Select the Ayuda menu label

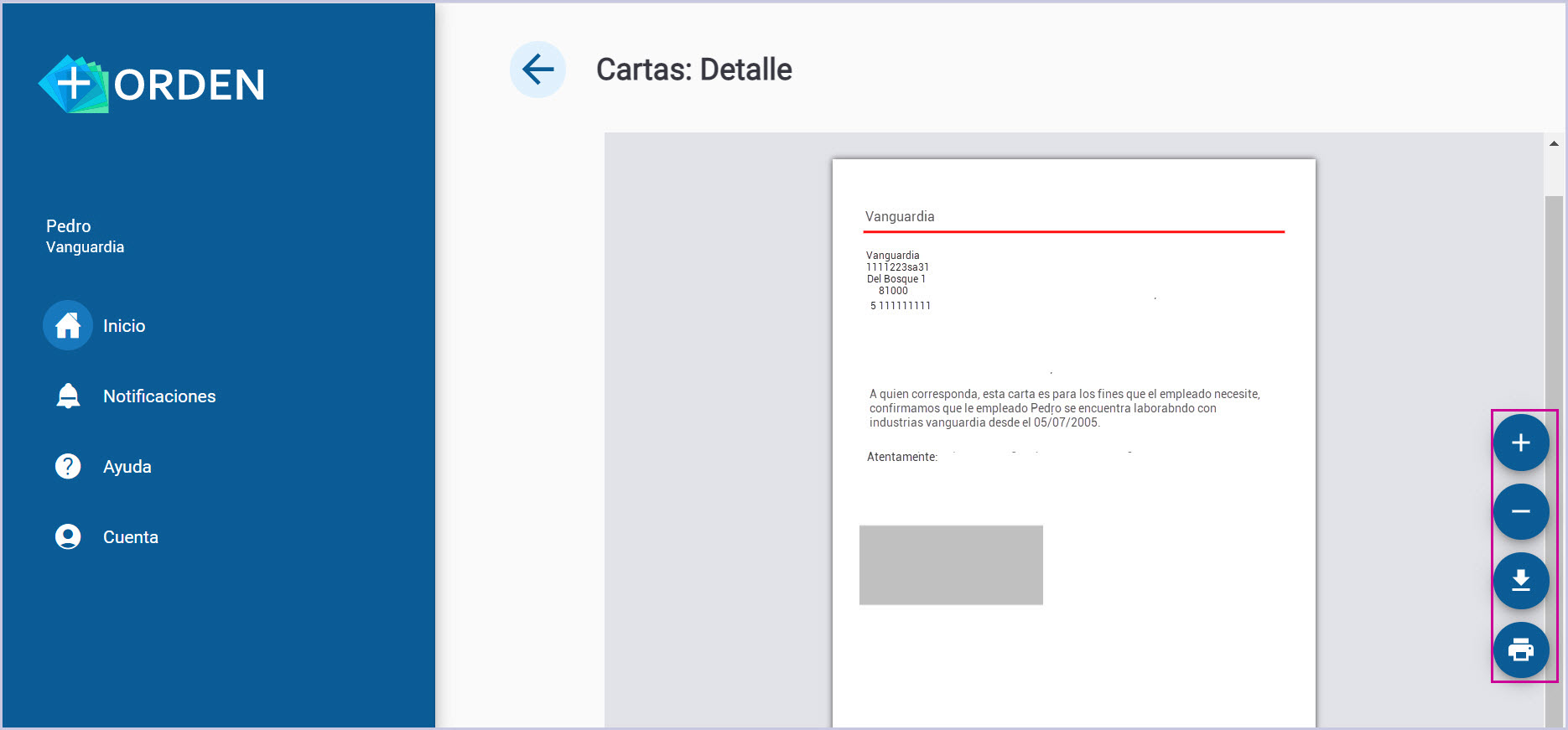[127, 467]
